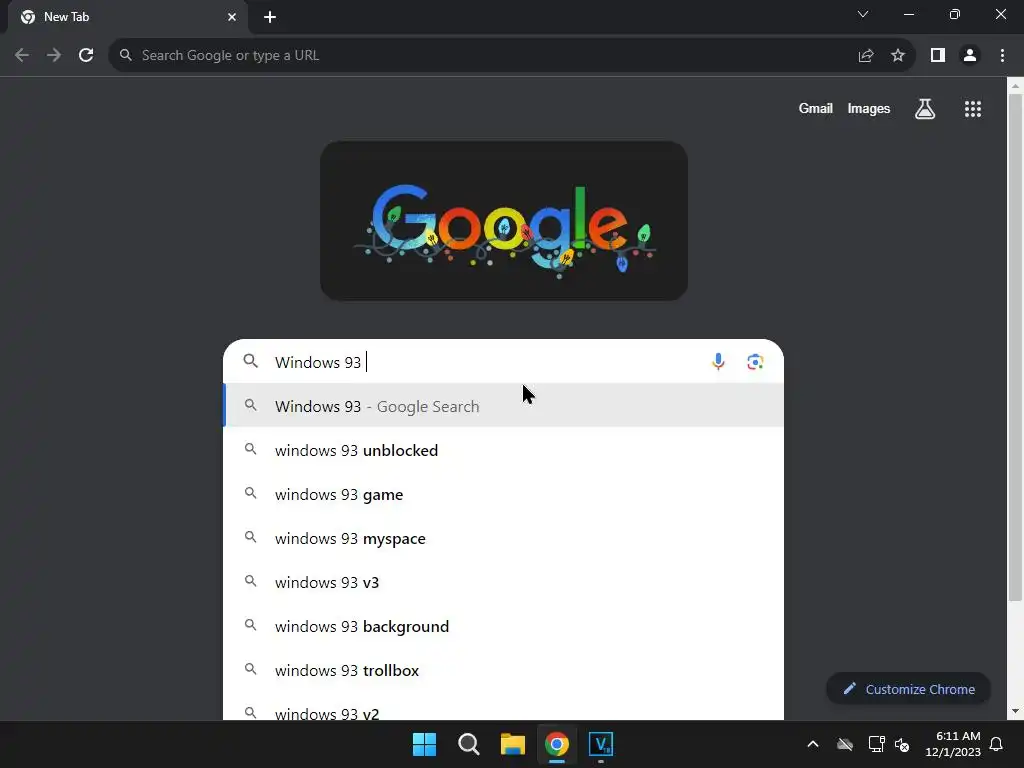This screenshot has width=1024, height=768.
Task: Choose "windows 93 background" suggestion
Action: [504, 626]
